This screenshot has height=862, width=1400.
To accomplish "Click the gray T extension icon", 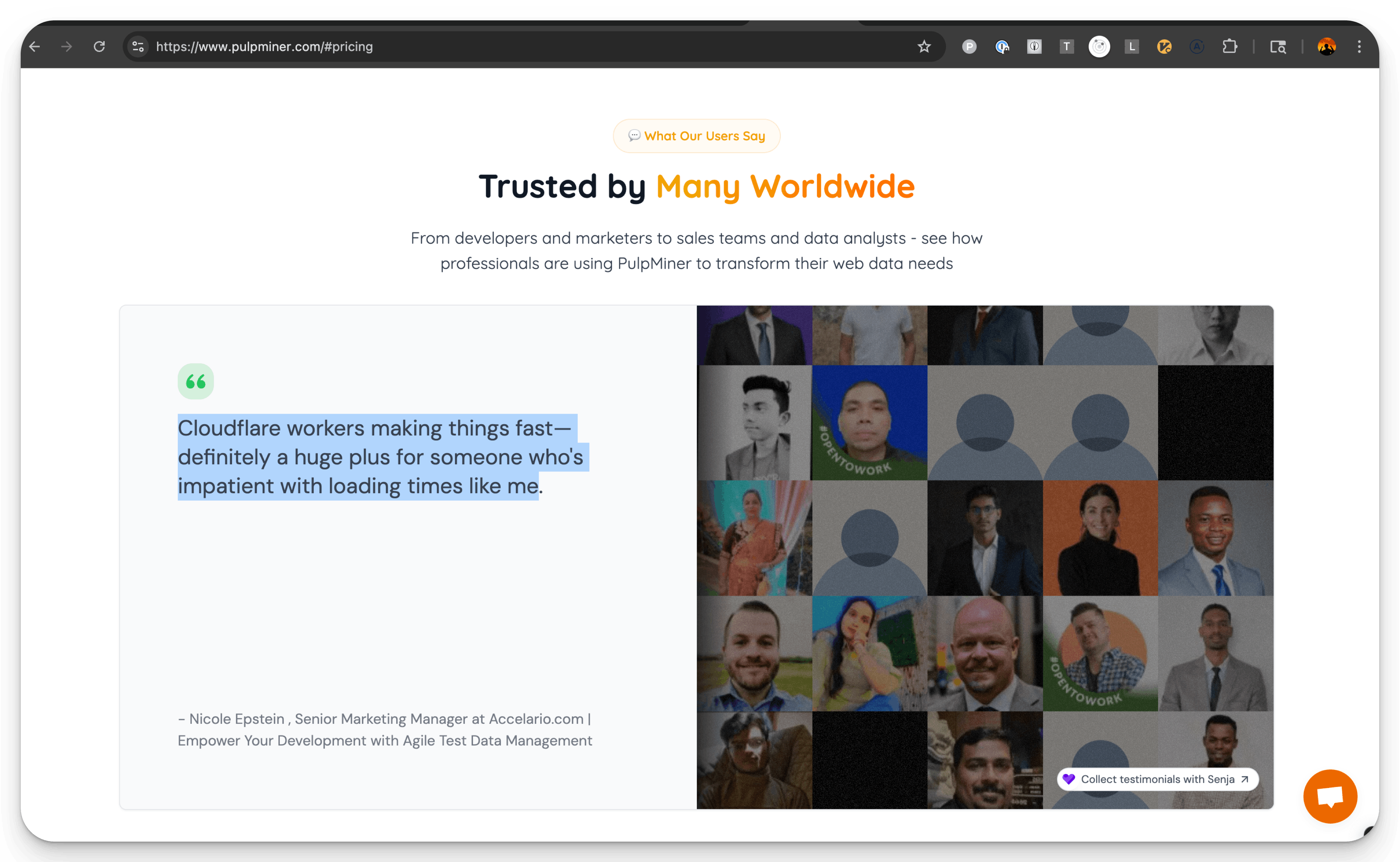I will 1066,47.
